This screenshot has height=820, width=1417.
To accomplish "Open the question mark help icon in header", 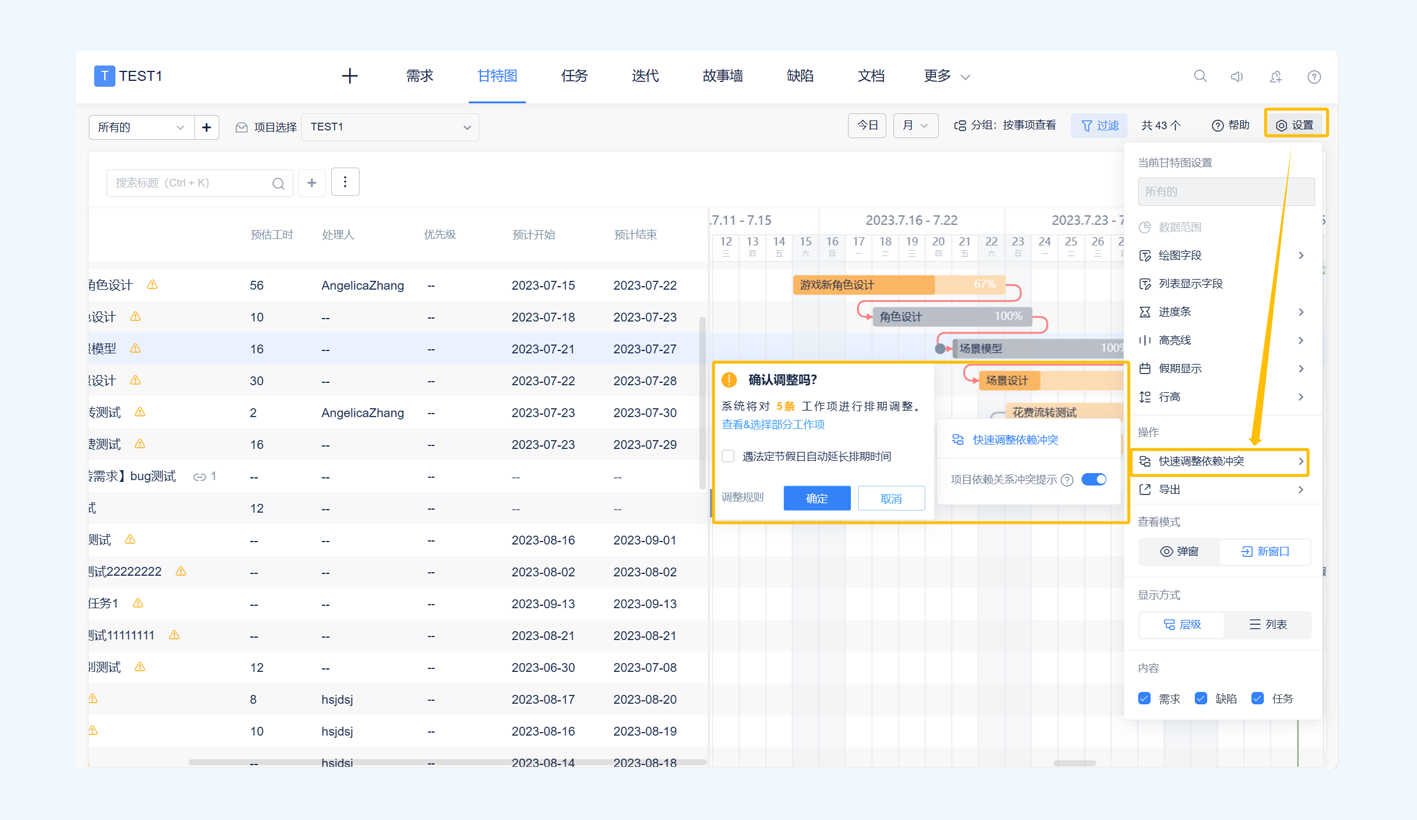I will [1314, 76].
